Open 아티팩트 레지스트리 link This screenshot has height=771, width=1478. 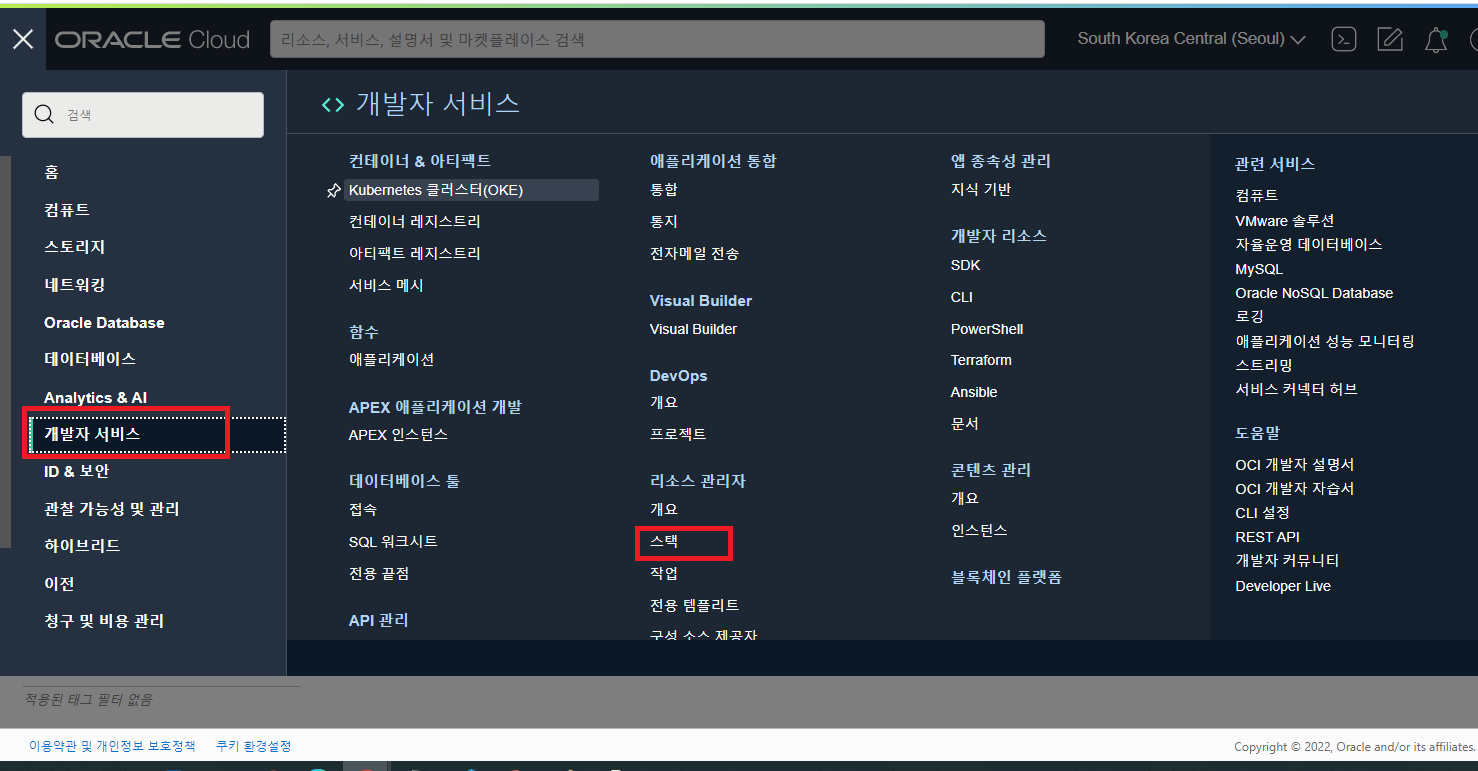(415, 253)
